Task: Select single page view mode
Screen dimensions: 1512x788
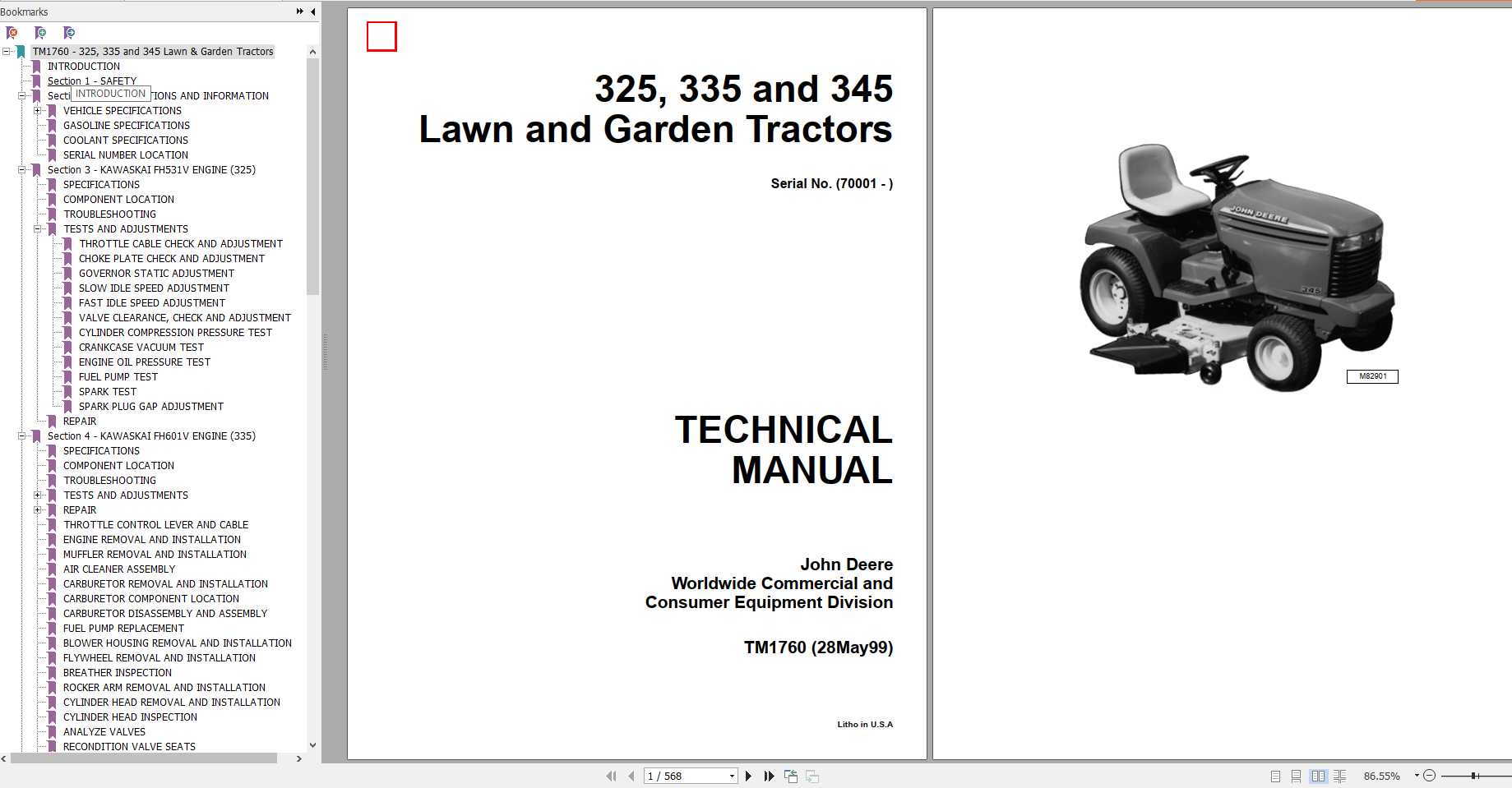Action: coord(1275,776)
